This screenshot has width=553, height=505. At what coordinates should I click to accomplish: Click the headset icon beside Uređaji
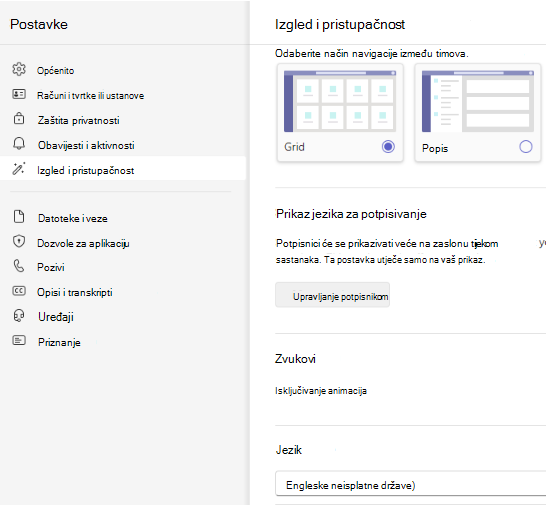click(x=19, y=316)
